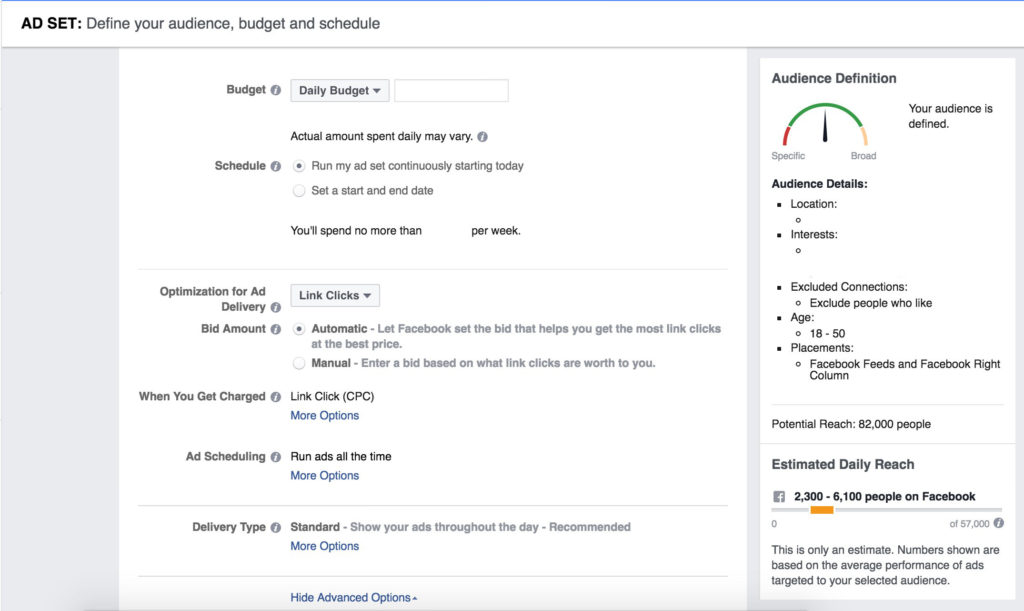Click the orange estimated daily reach bar

(822, 510)
